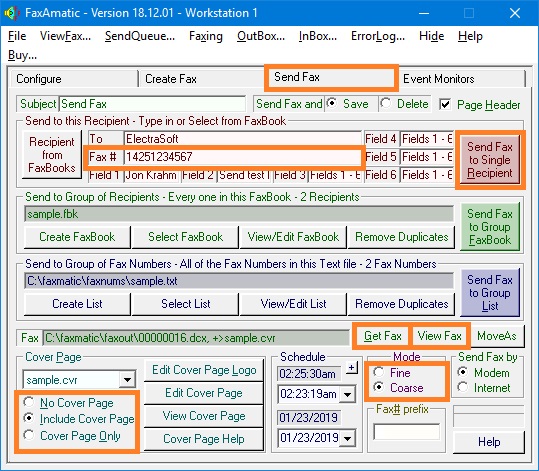Image resolution: width=539 pixels, height=471 pixels.
Task: Click Send Fax to Group FaxBook button
Action: [x=490, y=227]
